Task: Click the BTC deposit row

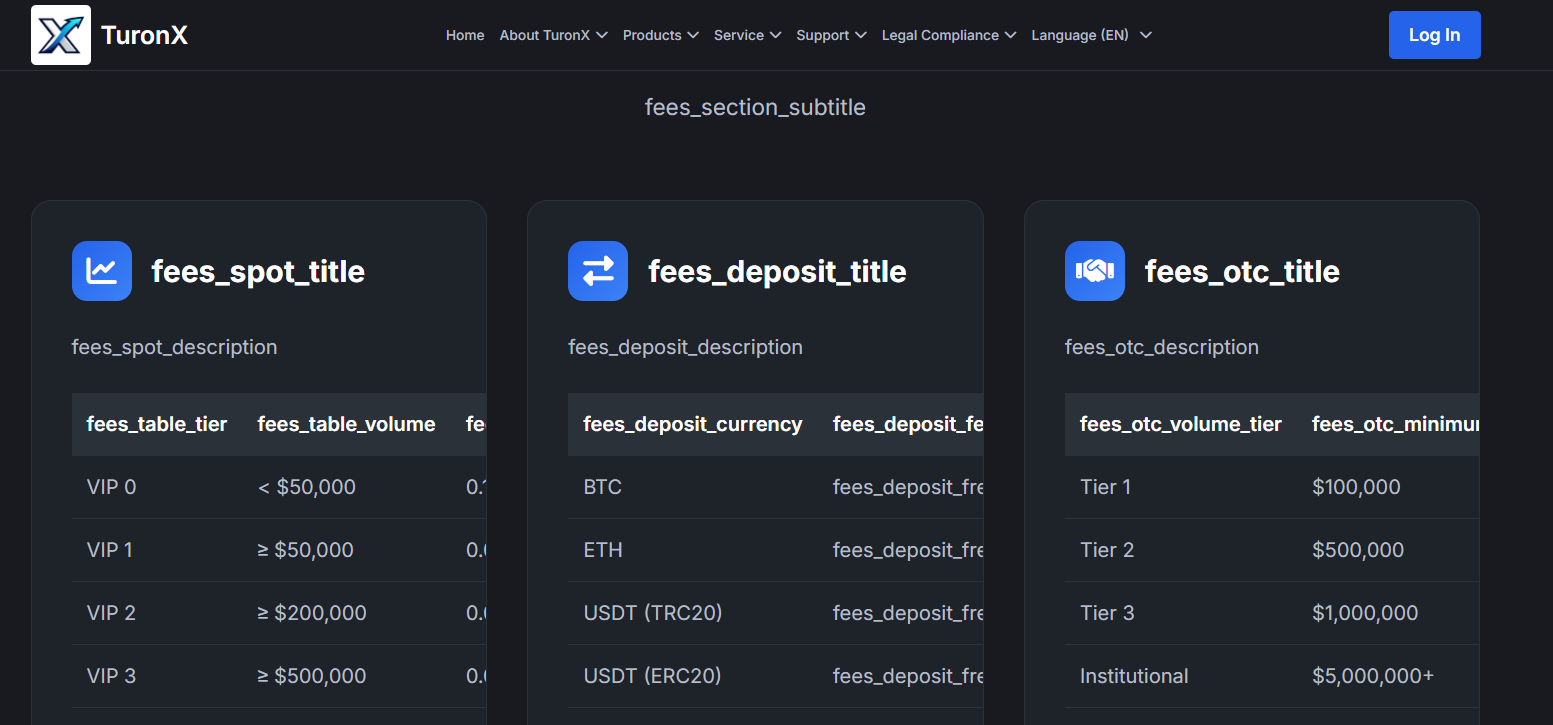Action: click(x=603, y=487)
